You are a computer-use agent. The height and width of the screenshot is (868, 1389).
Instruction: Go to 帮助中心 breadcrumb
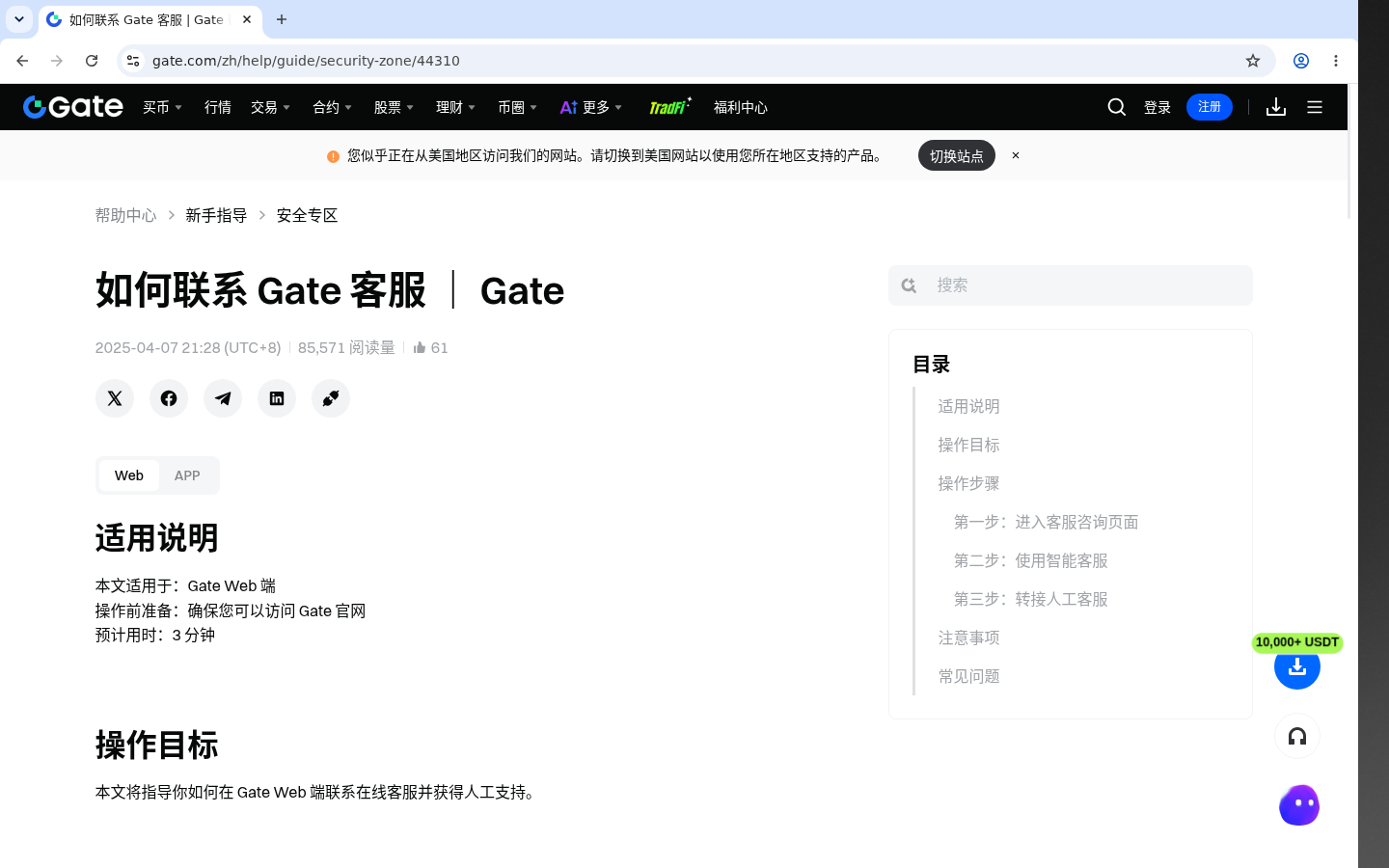pos(125,215)
